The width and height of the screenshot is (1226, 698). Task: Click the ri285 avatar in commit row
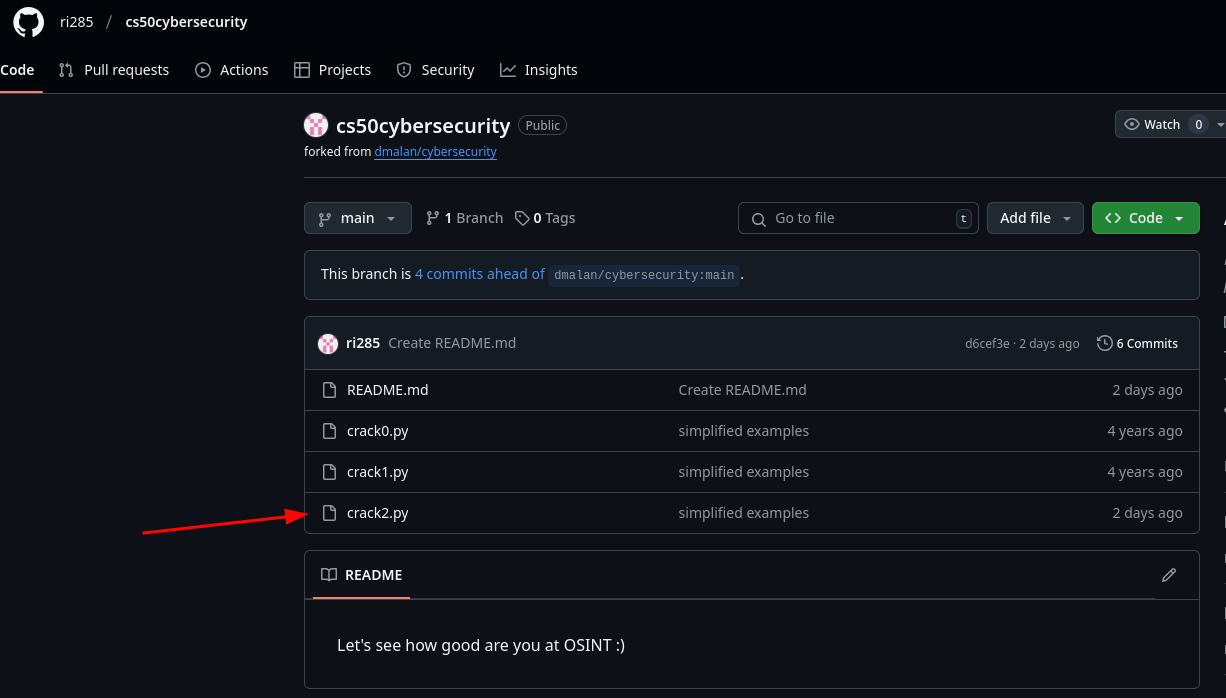[x=328, y=344]
